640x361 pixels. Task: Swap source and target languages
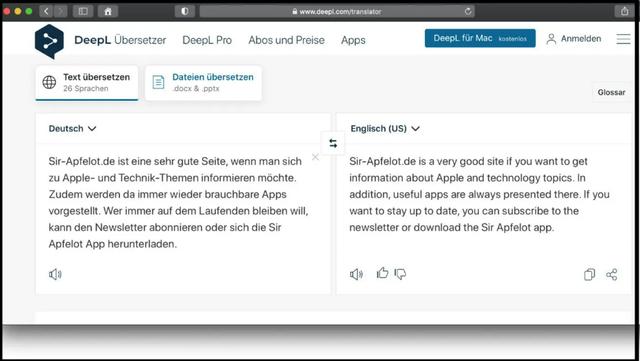(x=333, y=143)
